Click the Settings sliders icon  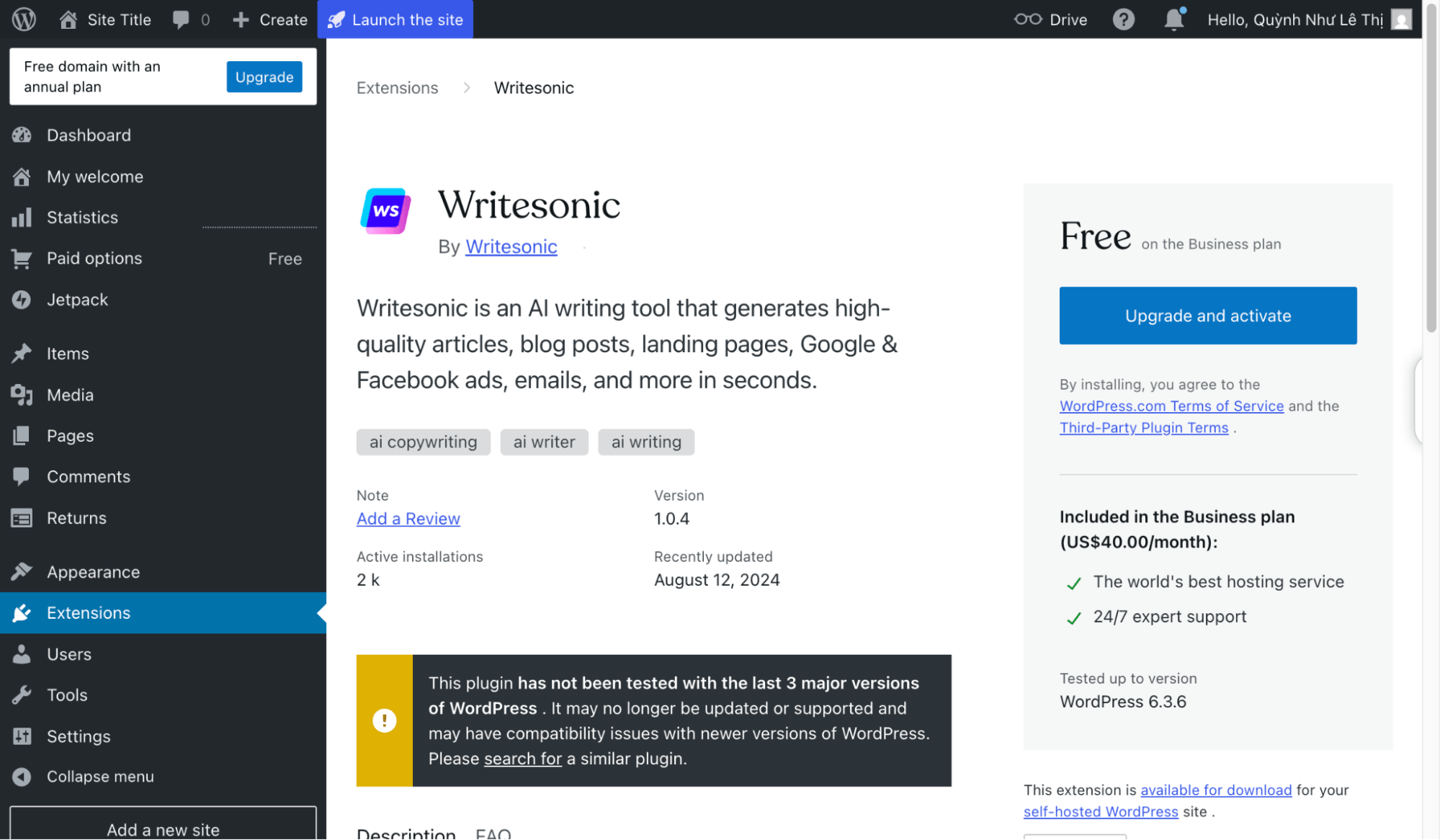point(22,736)
